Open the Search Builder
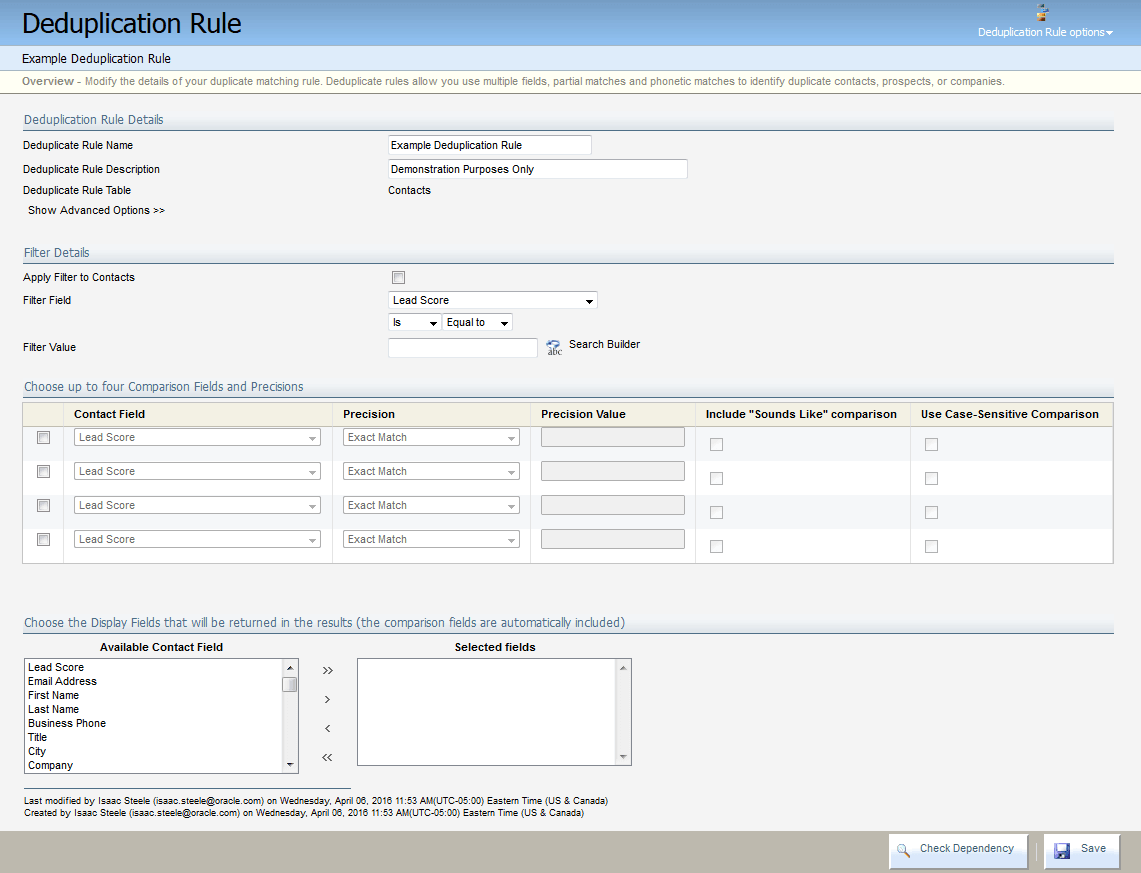 (x=554, y=346)
